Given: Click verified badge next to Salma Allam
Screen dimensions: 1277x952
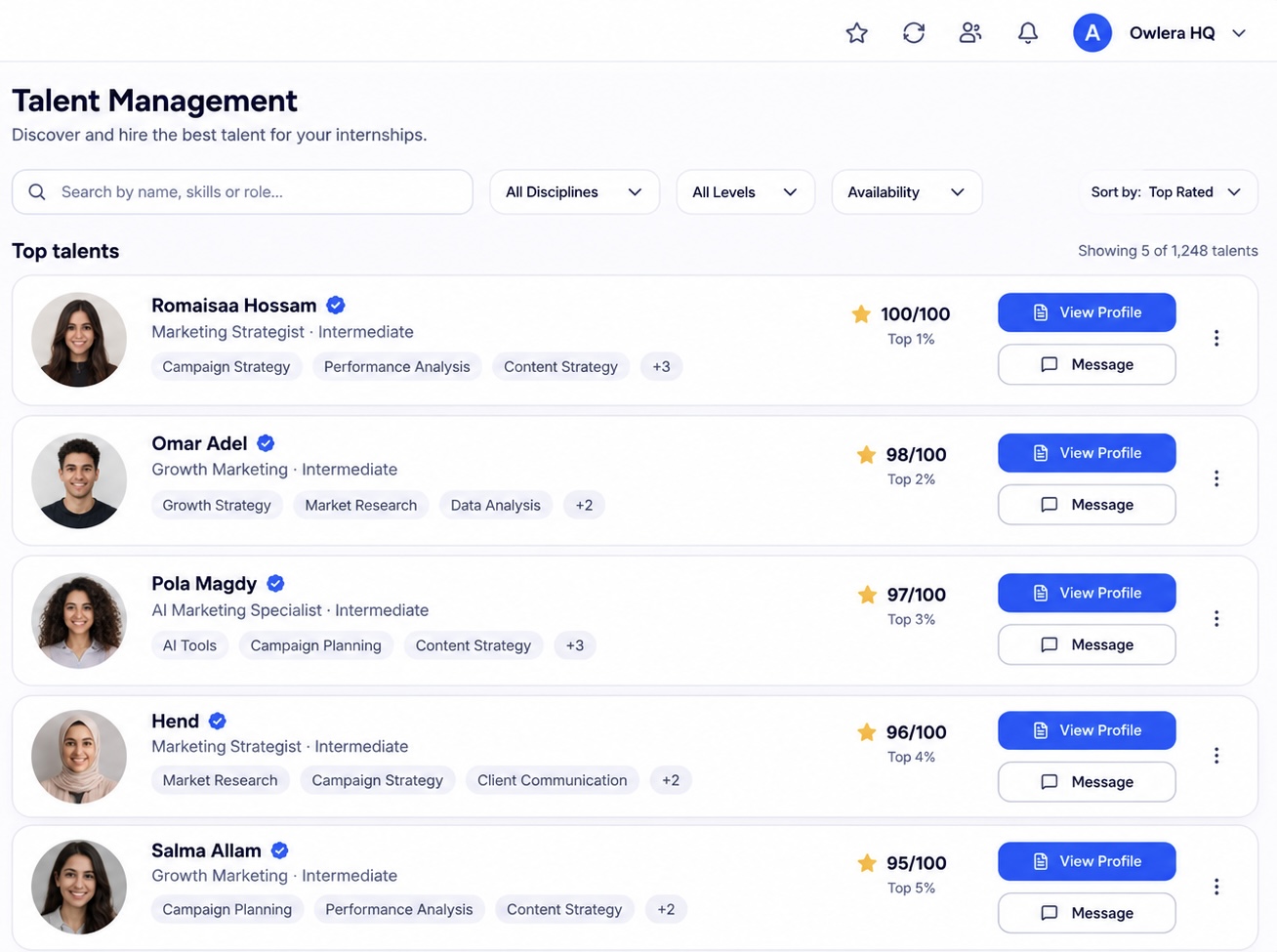Looking at the screenshot, I should (x=279, y=850).
